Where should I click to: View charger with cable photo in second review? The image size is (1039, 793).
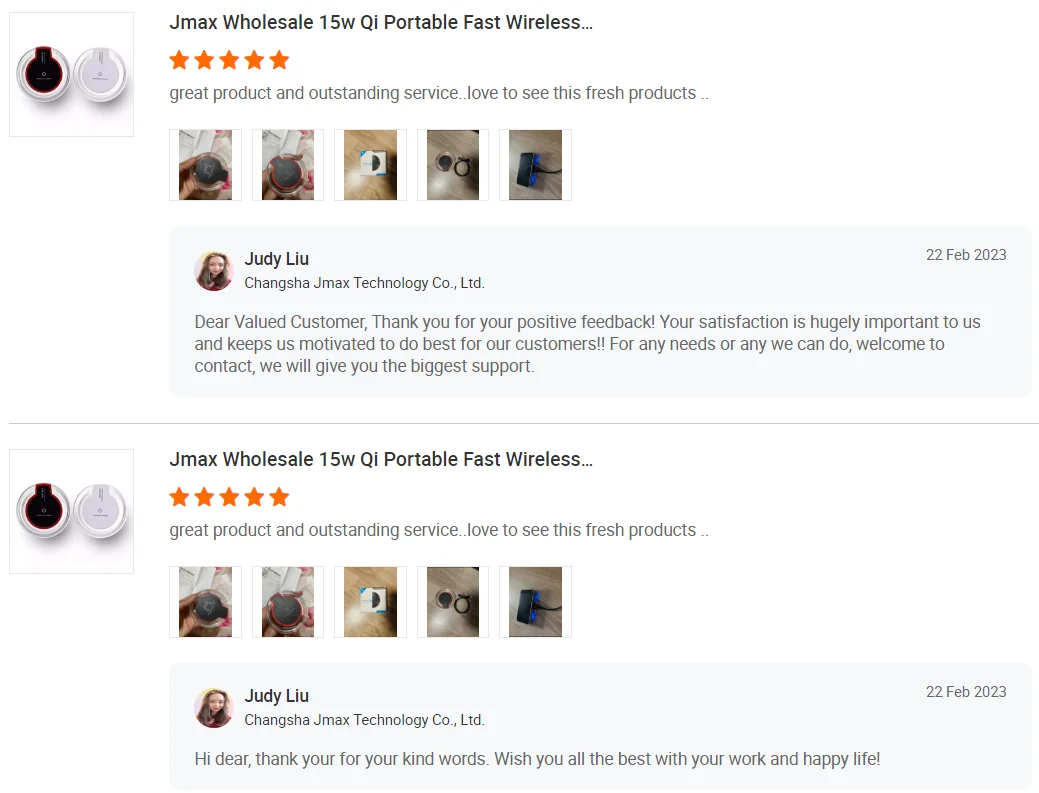pyautogui.click(x=453, y=602)
